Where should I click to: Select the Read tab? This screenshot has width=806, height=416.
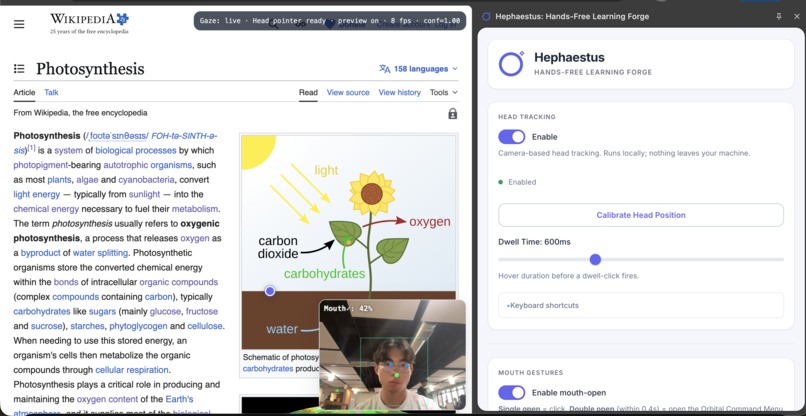(x=308, y=93)
